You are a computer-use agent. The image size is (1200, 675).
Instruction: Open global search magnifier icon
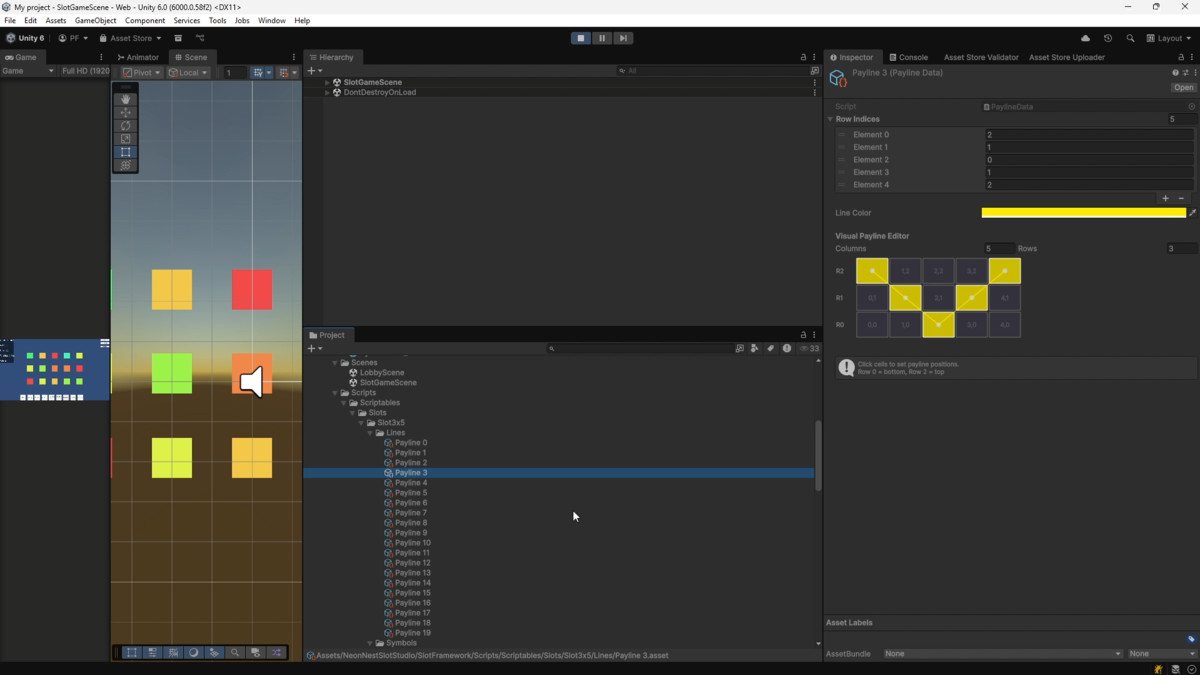[x=1130, y=38]
